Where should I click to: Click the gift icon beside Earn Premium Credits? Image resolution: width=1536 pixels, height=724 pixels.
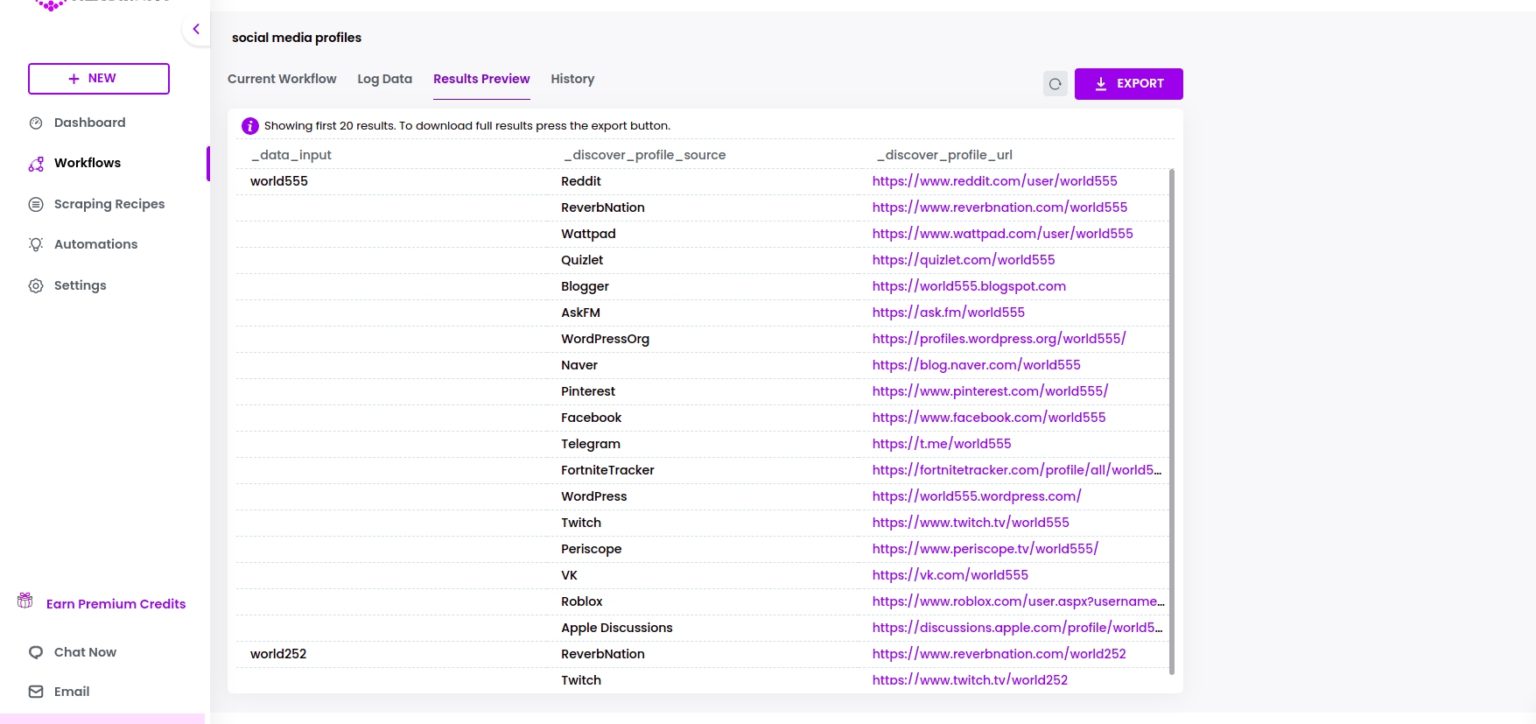(x=24, y=602)
